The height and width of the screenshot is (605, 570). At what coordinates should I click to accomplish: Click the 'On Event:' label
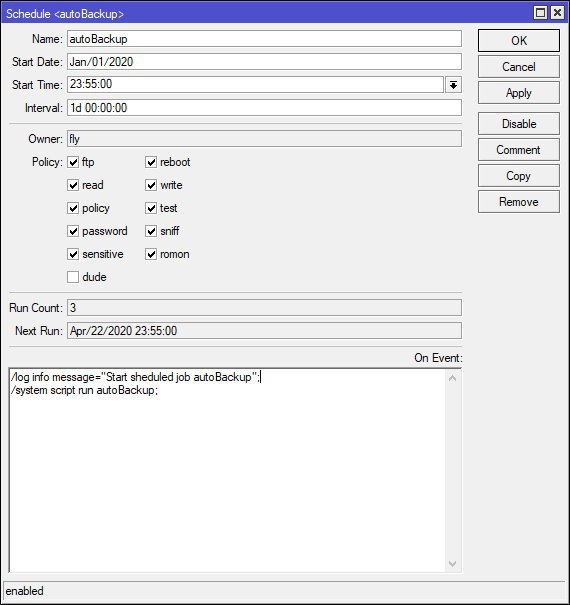(x=438, y=358)
